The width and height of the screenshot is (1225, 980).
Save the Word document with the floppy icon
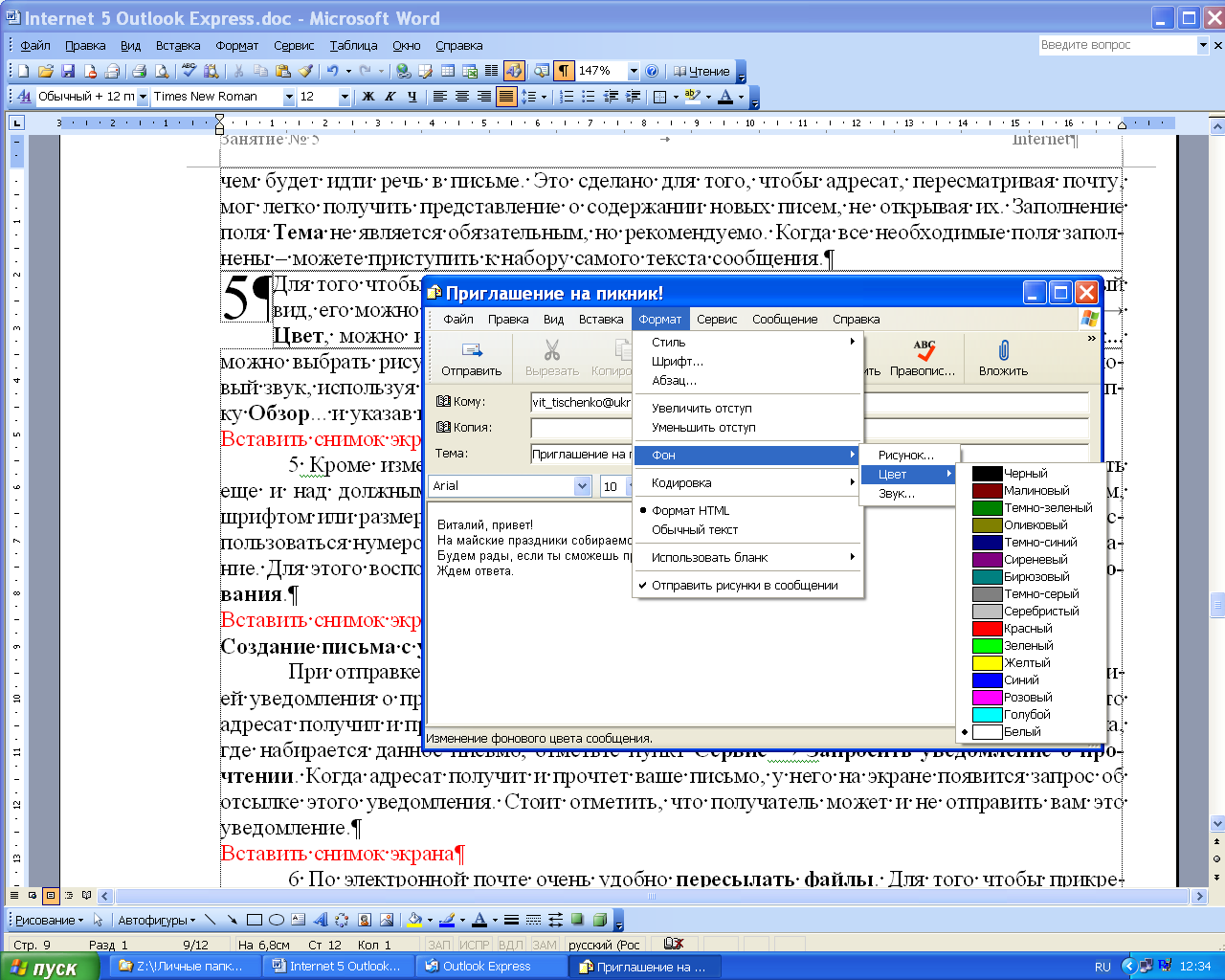click(x=67, y=71)
